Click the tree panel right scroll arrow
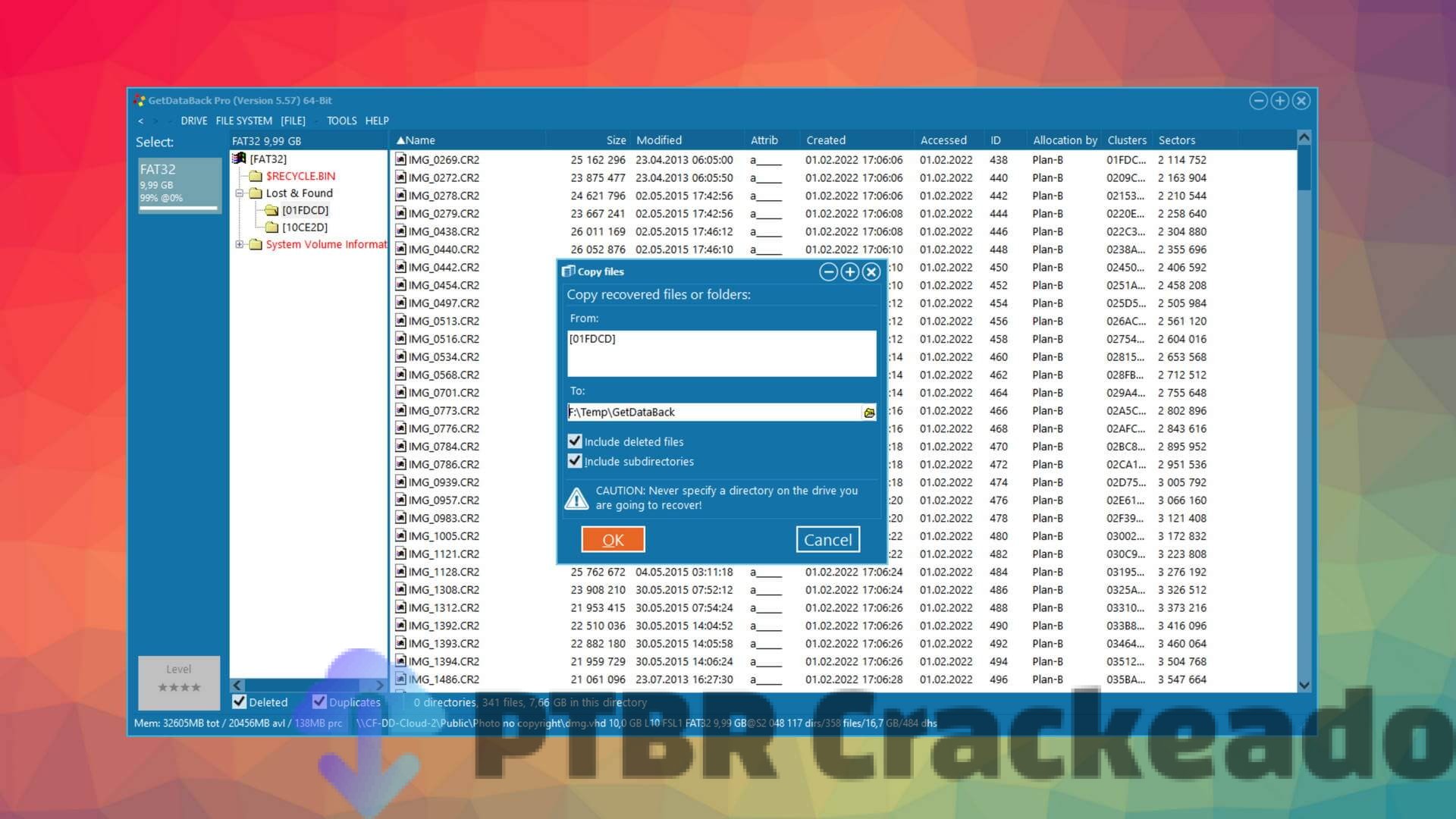Image resolution: width=1456 pixels, height=819 pixels. (380, 685)
